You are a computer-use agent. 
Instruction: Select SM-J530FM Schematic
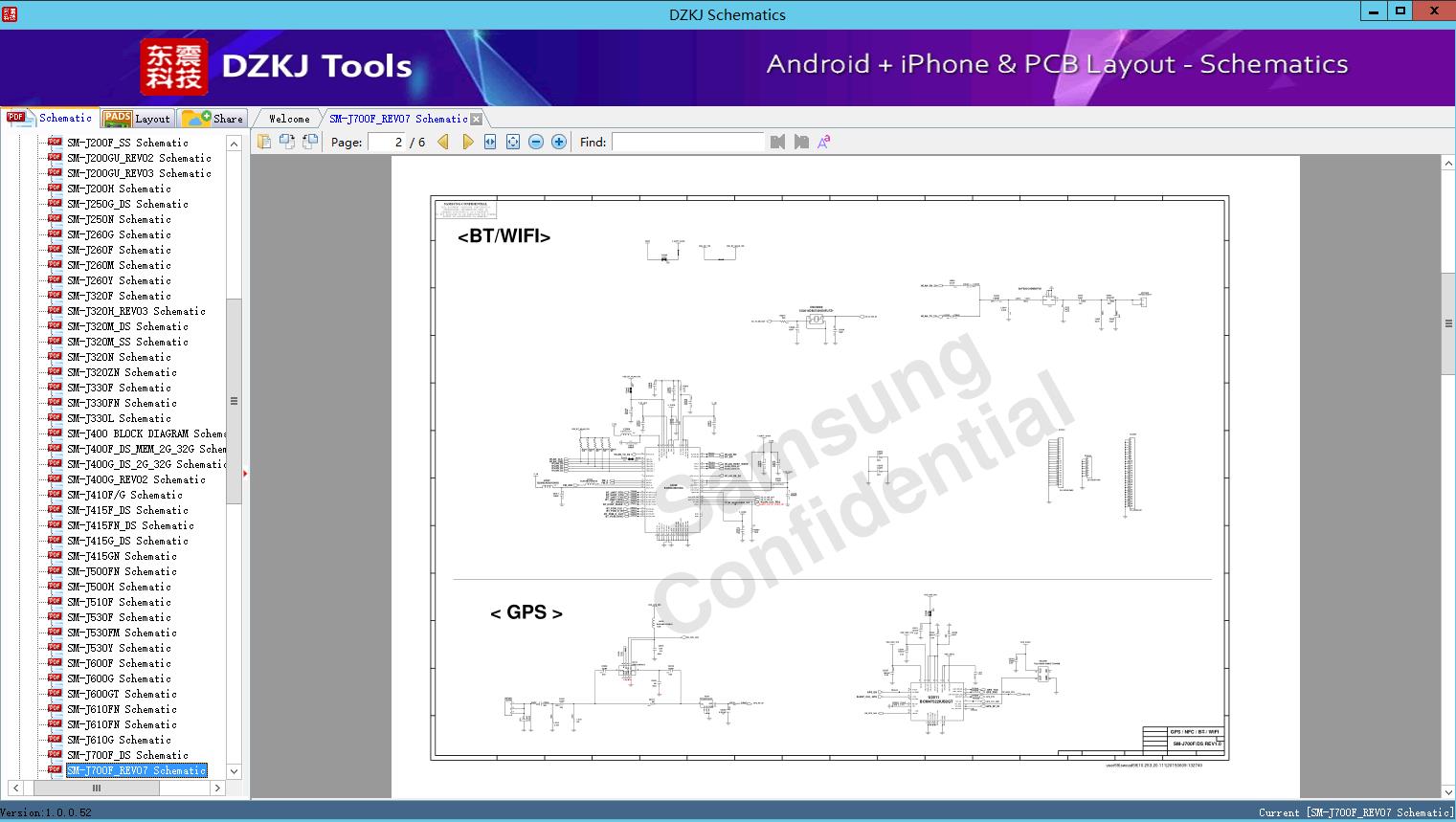coord(122,633)
